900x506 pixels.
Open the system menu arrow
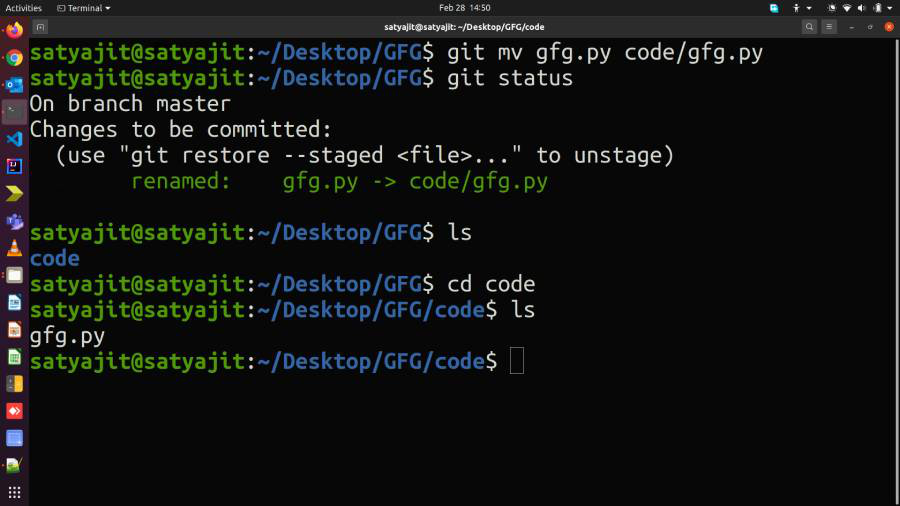(890, 8)
